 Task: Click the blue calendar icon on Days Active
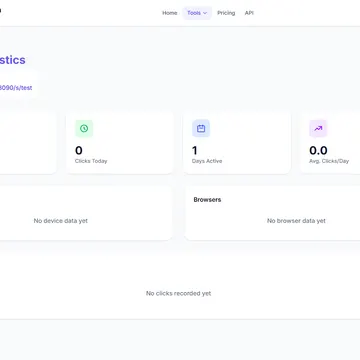pos(201,128)
